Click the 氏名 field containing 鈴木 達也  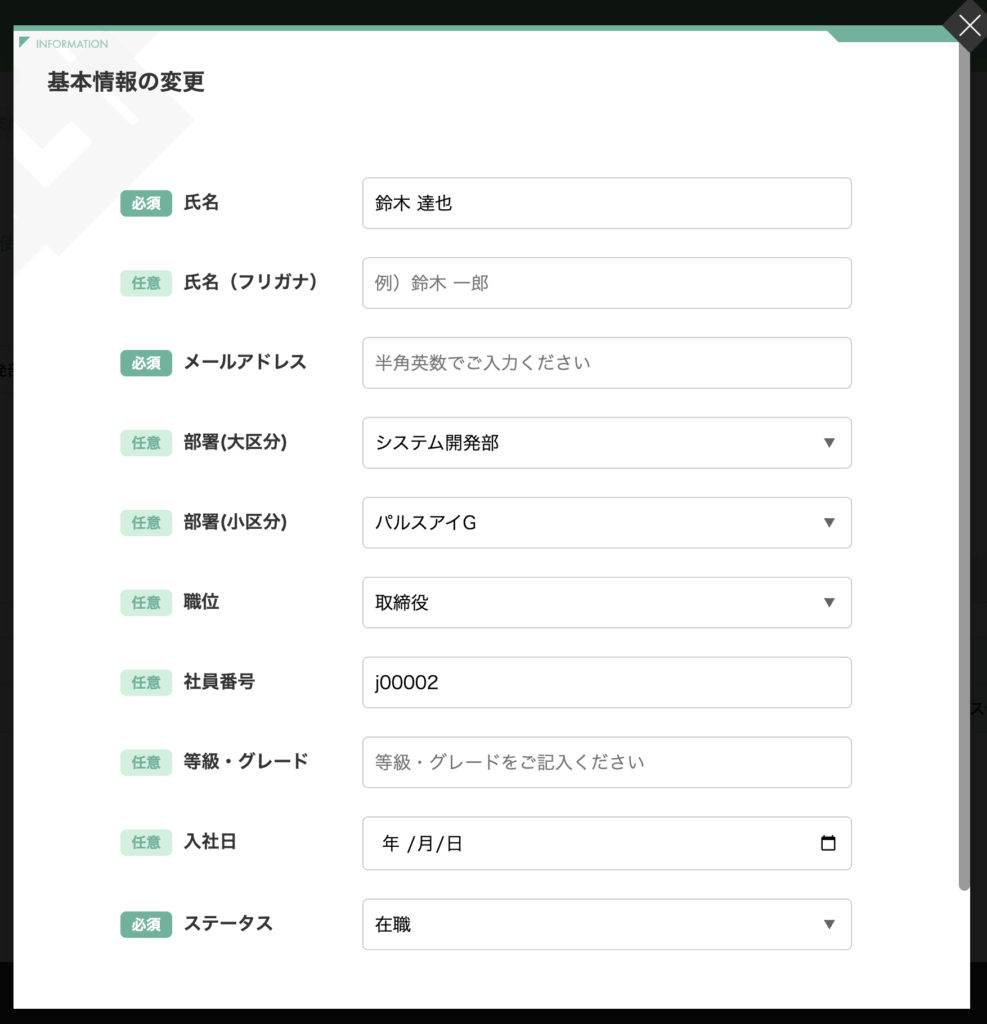coord(607,203)
